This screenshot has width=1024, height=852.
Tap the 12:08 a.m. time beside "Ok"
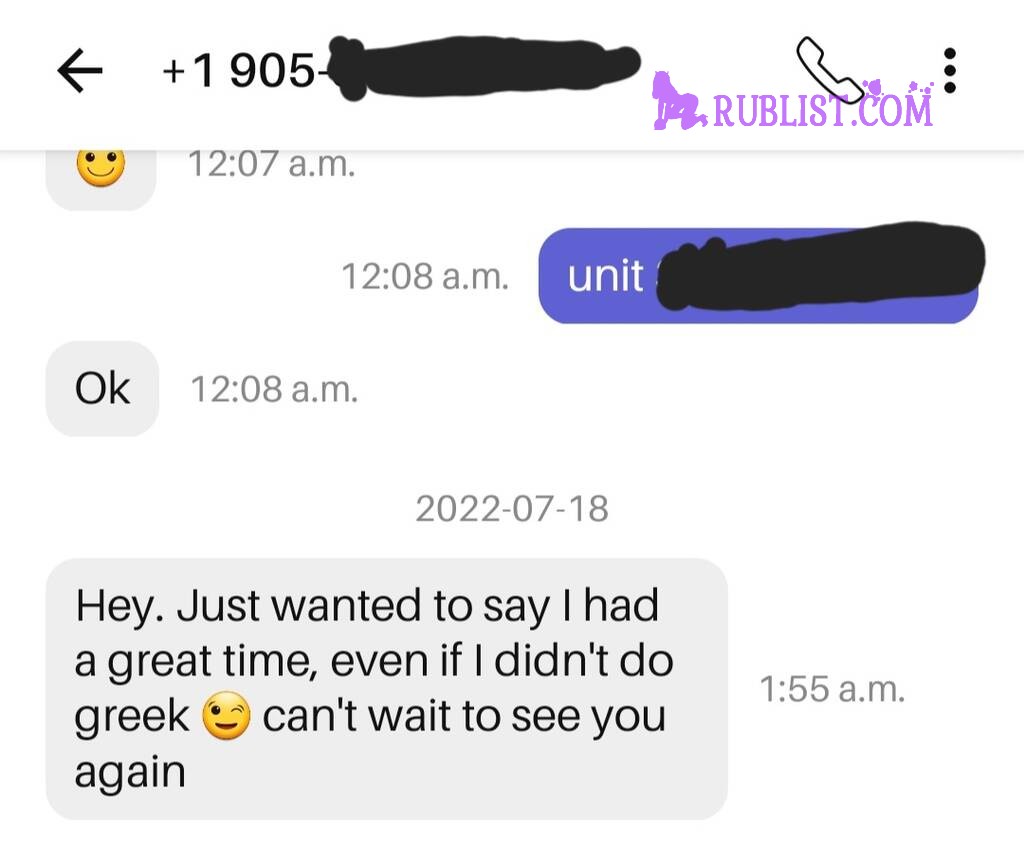(x=274, y=389)
